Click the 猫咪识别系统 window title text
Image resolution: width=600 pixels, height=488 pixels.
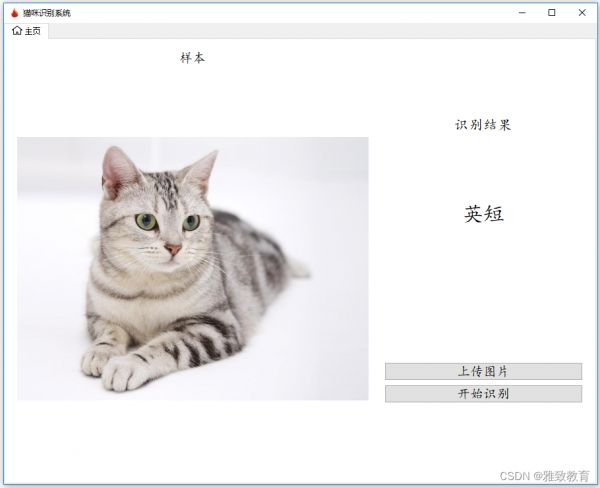[47, 13]
